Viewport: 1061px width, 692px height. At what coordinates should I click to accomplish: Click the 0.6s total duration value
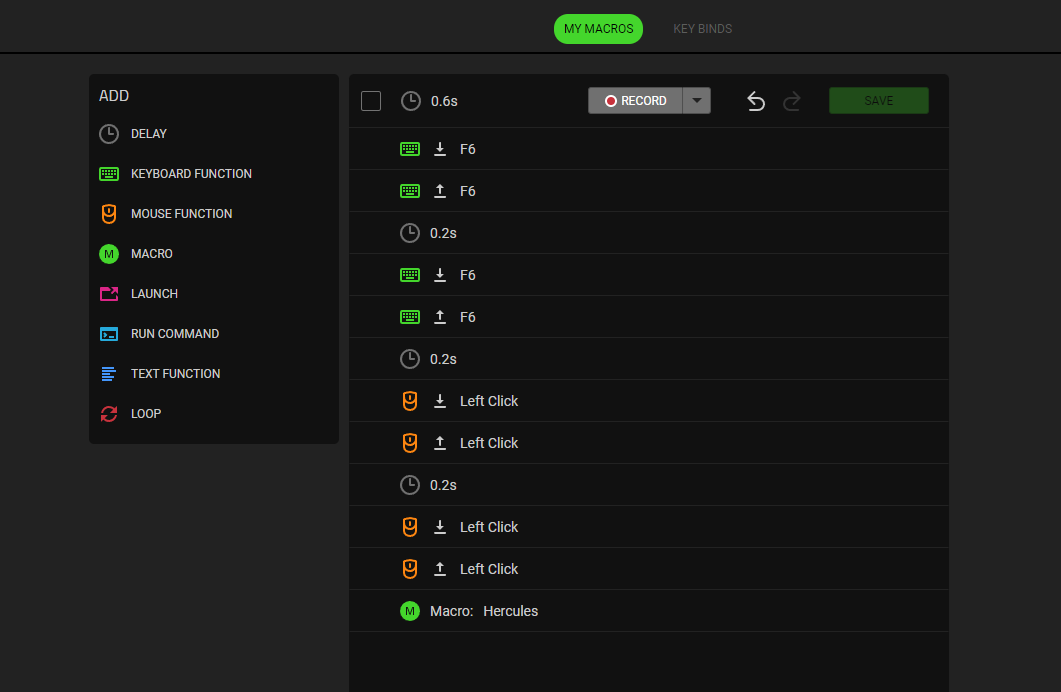(x=444, y=101)
